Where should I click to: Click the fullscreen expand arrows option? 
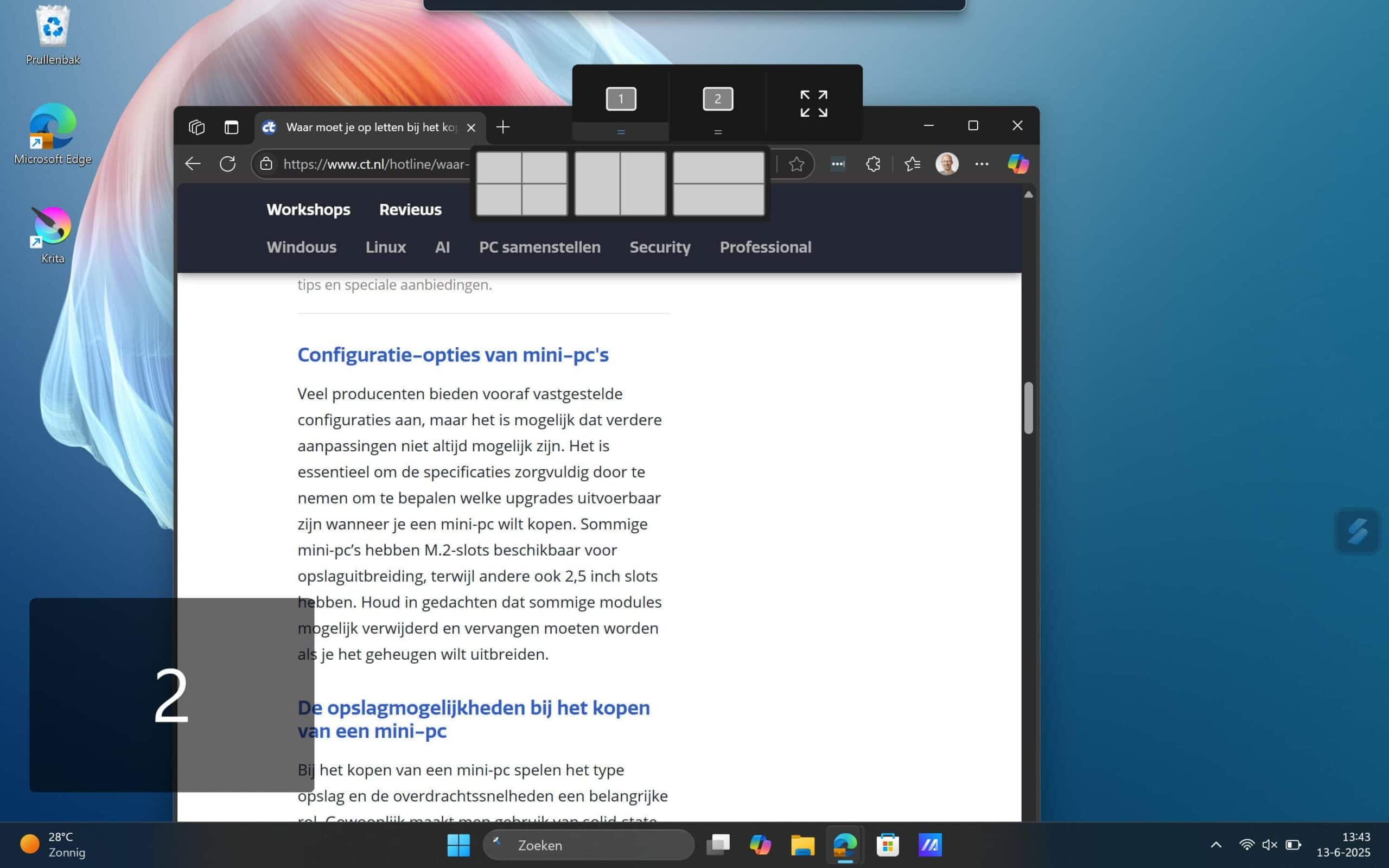click(814, 103)
